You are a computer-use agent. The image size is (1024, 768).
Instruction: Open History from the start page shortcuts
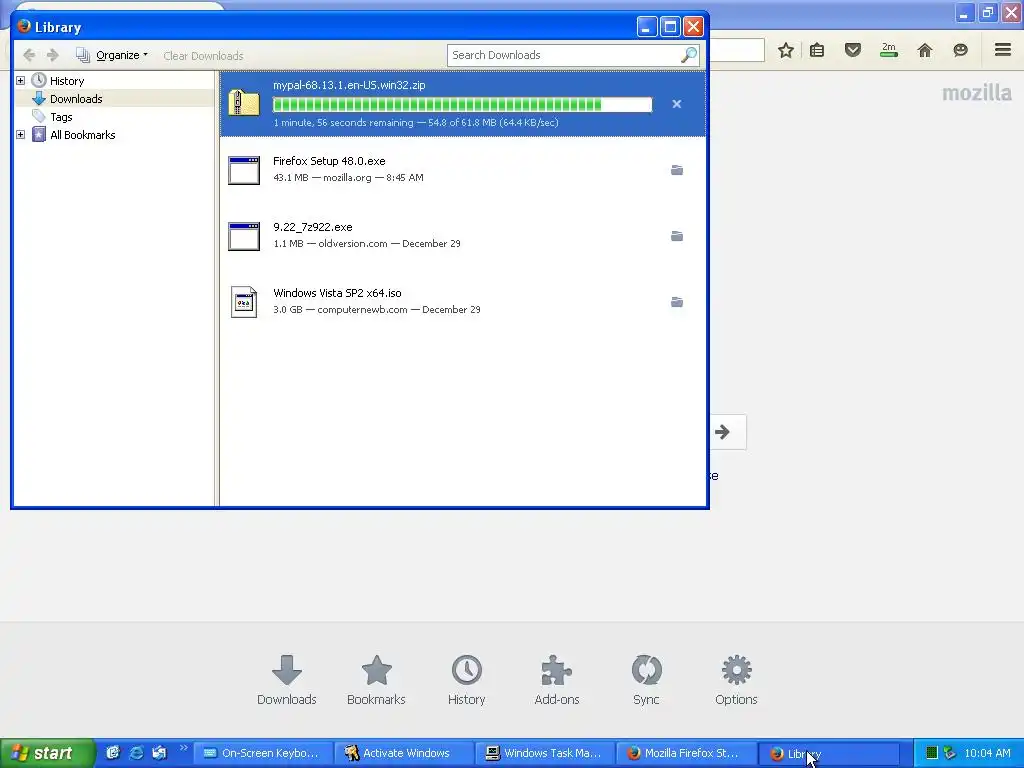tap(466, 680)
